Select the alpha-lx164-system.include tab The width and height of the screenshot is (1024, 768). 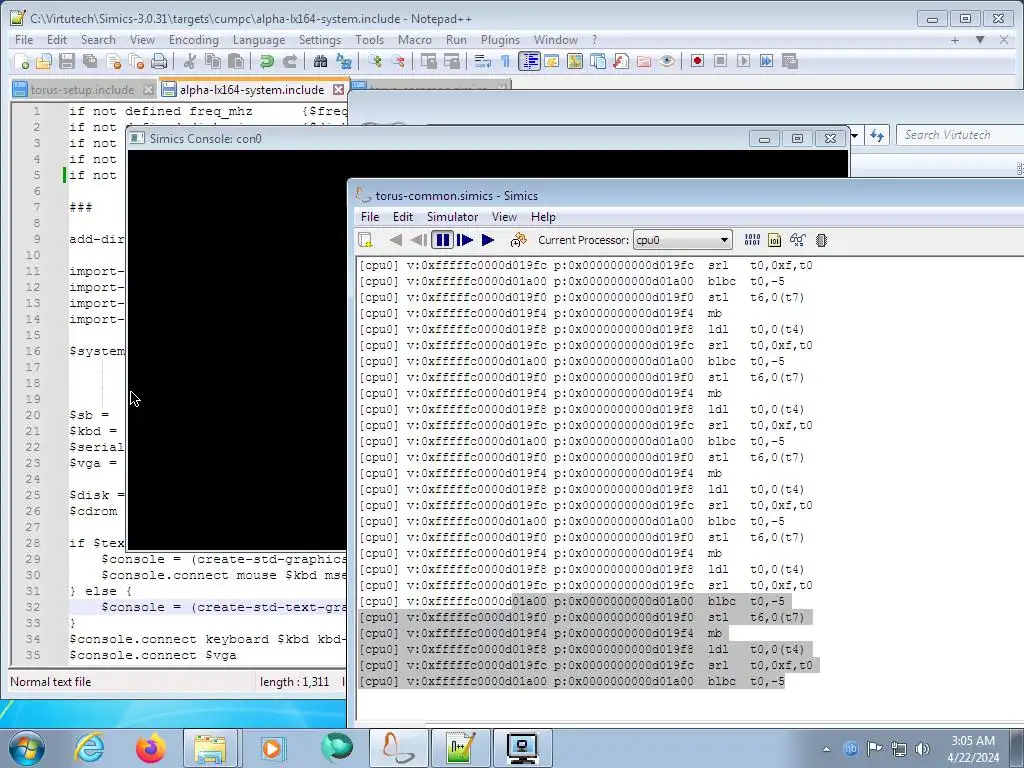pos(251,89)
